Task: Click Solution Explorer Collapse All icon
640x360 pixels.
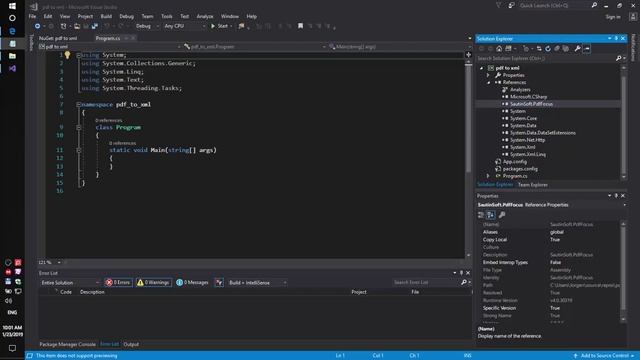Action: click(557, 49)
